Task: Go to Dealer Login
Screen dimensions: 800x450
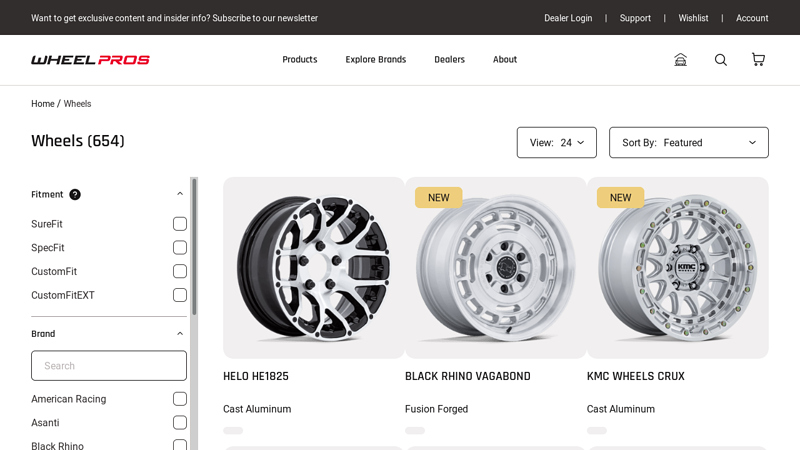Action: click(568, 18)
